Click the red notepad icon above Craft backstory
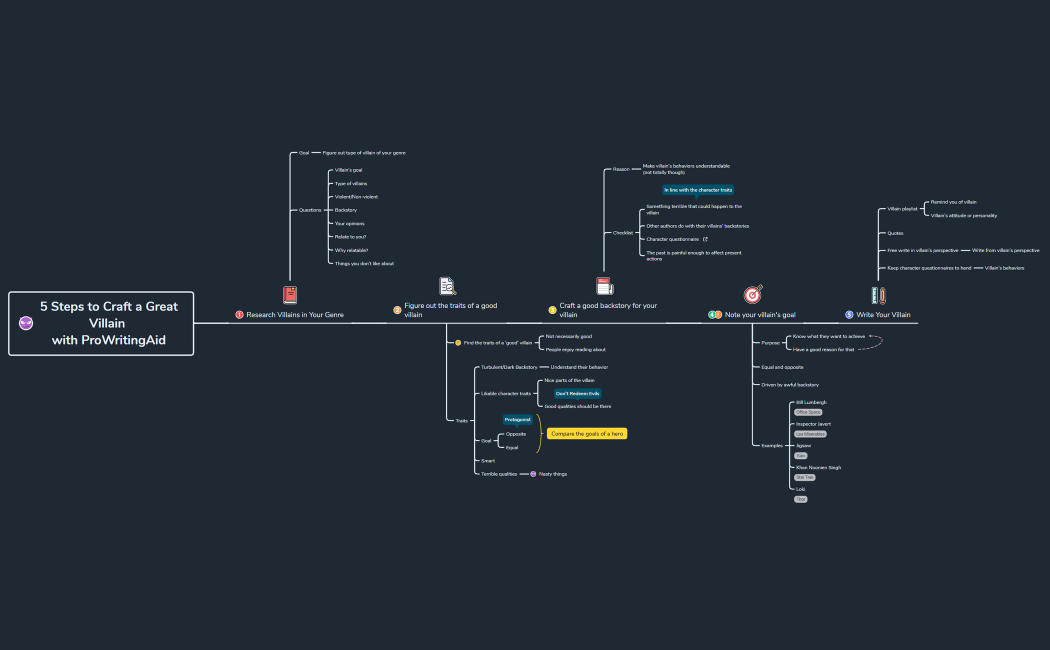The width and height of the screenshot is (1050, 650). (604, 286)
